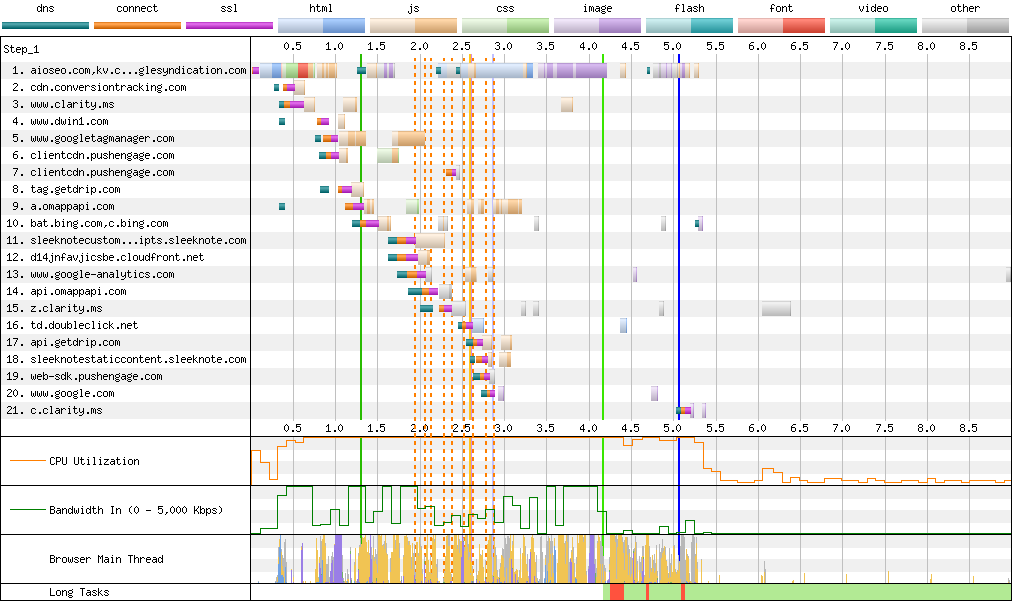This screenshot has width=1012, height=601.
Task: Click the font legend red swatch
Action: click(x=781, y=25)
